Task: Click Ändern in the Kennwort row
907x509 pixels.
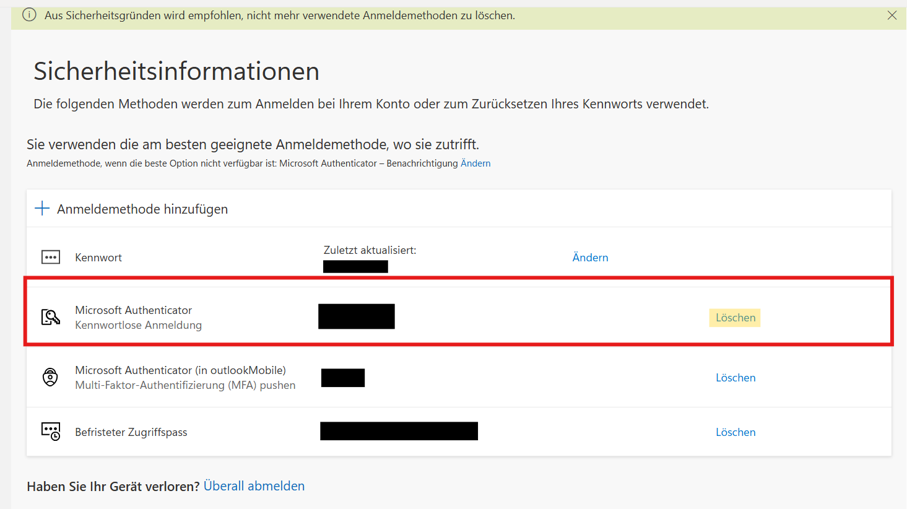Action: point(590,257)
